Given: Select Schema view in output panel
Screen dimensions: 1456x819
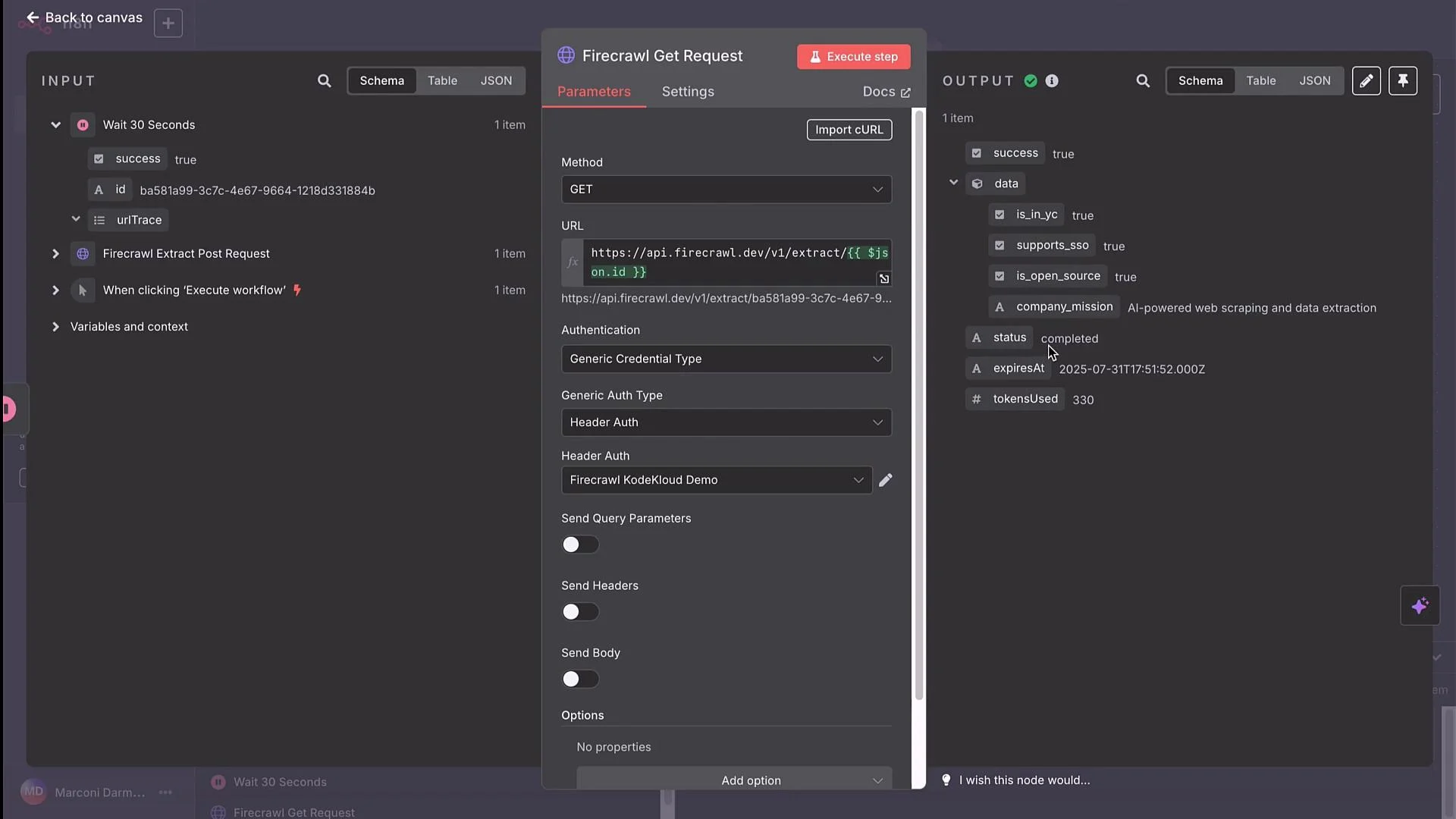Looking at the screenshot, I should [1200, 80].
